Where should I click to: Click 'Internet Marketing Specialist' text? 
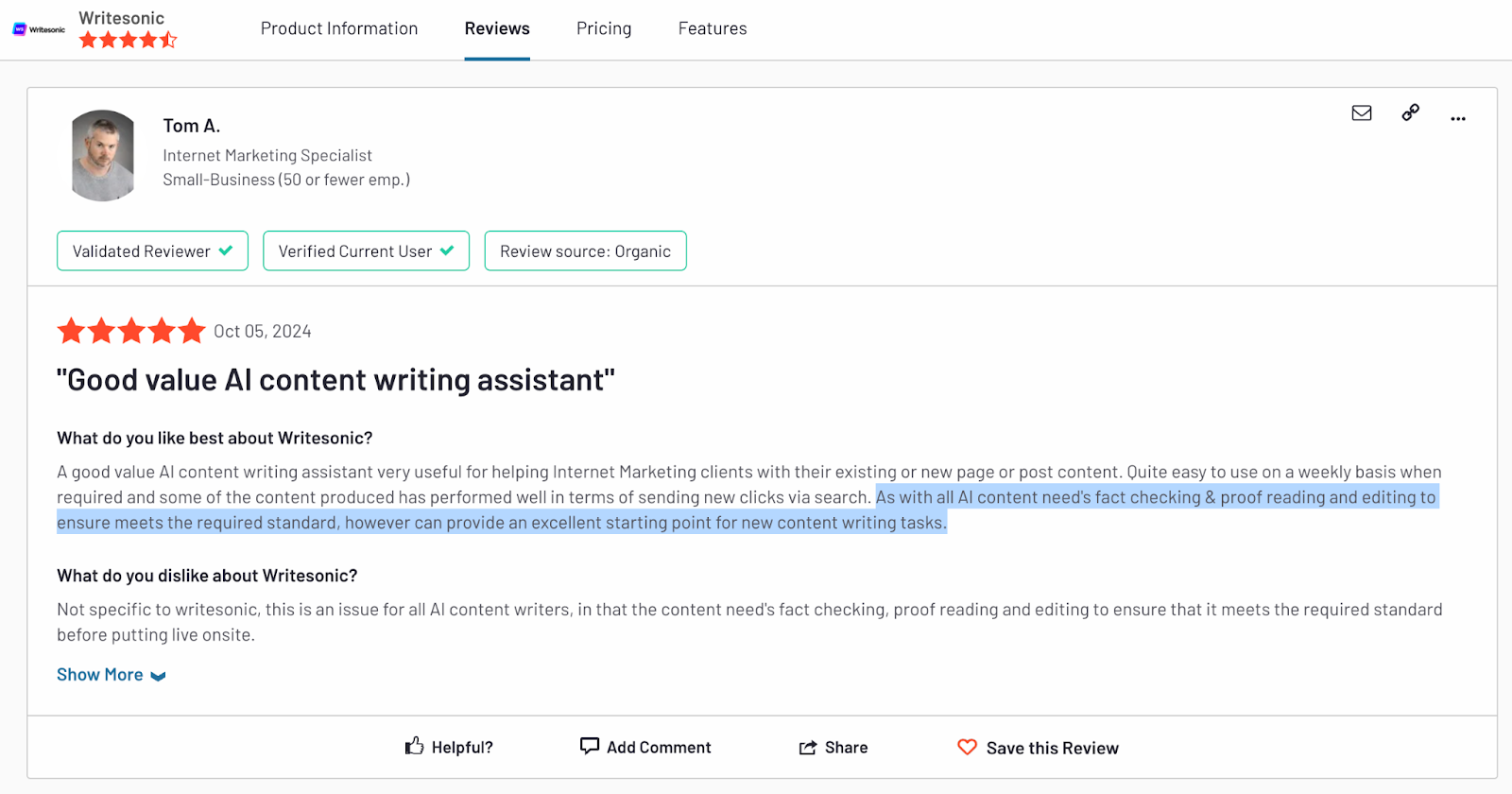(x=267, y=155)
